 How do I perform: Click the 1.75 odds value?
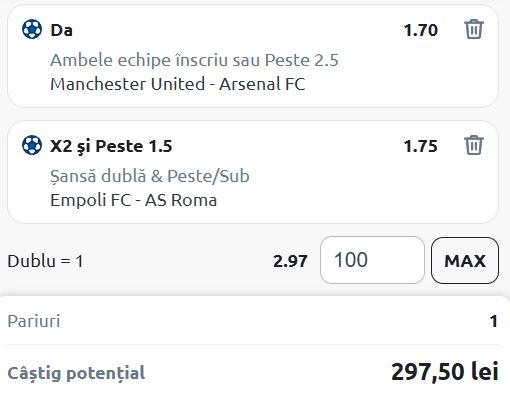tap(421, 146)
